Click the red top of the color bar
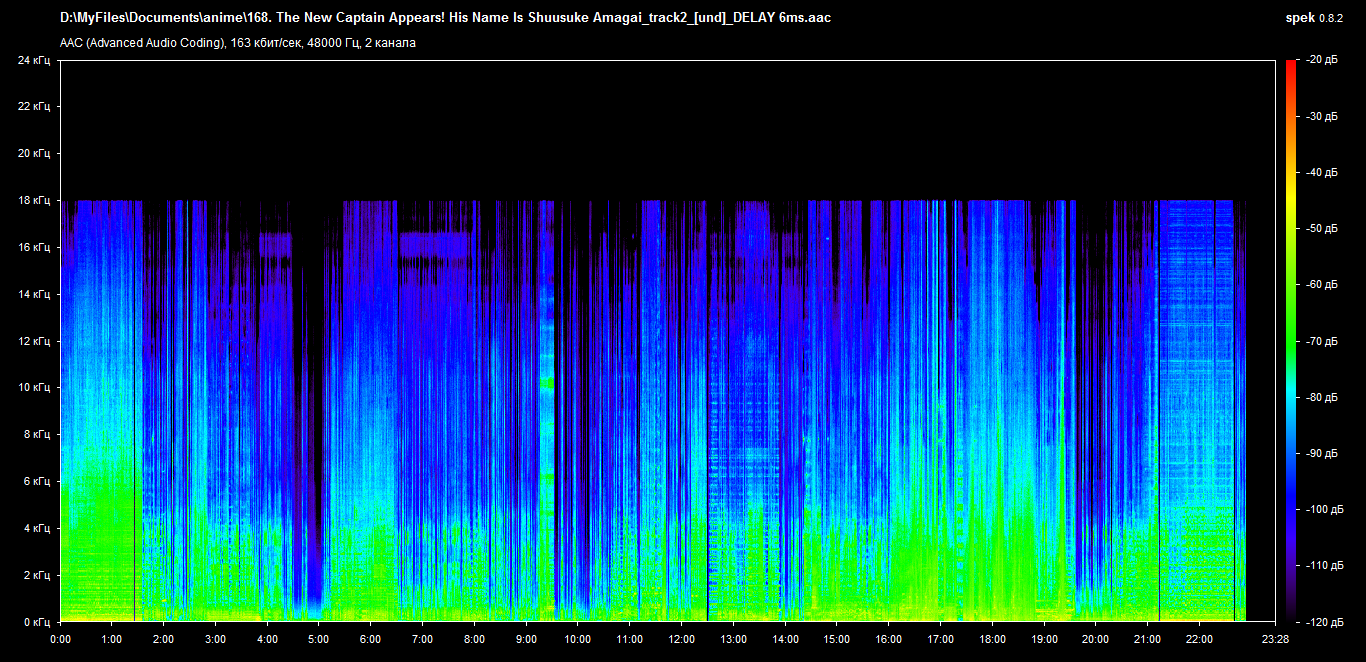The image size is (1366, 662). coord(1290,64)
